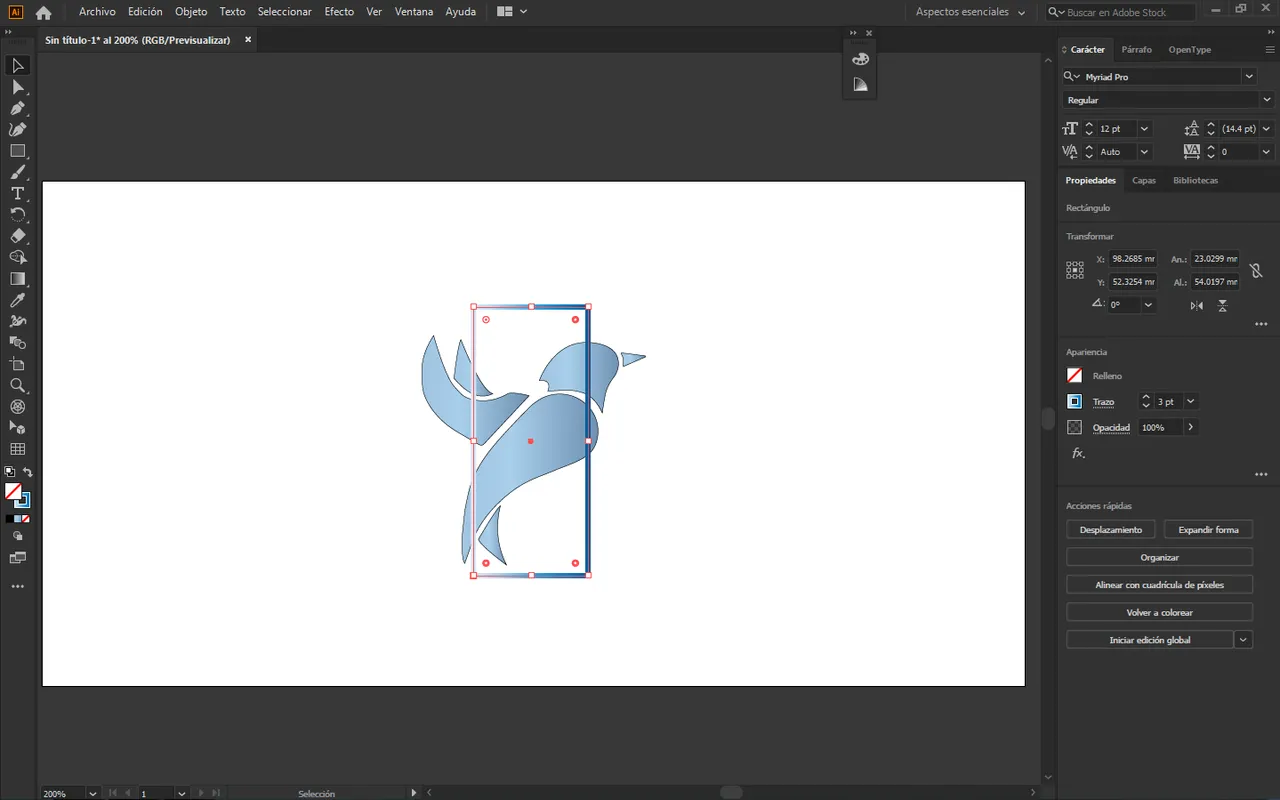Select the Shape Builder tool
The height and width of the screenshot is (800, 1280).
pos(18,257)
